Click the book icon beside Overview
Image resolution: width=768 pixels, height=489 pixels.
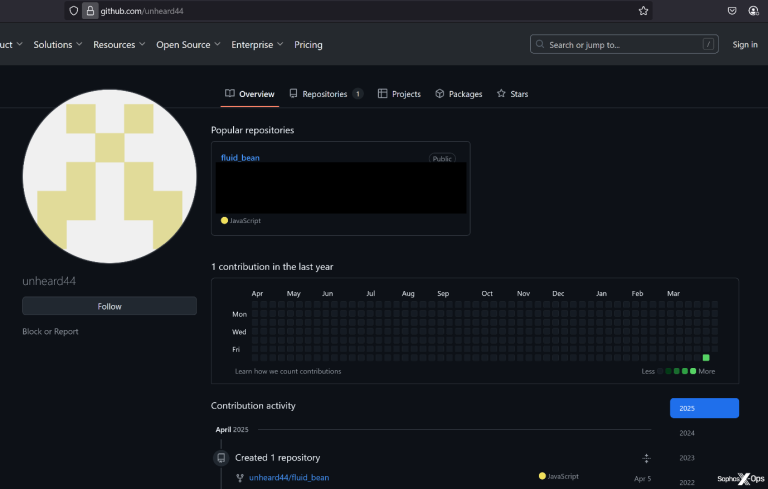coord(230,93)
